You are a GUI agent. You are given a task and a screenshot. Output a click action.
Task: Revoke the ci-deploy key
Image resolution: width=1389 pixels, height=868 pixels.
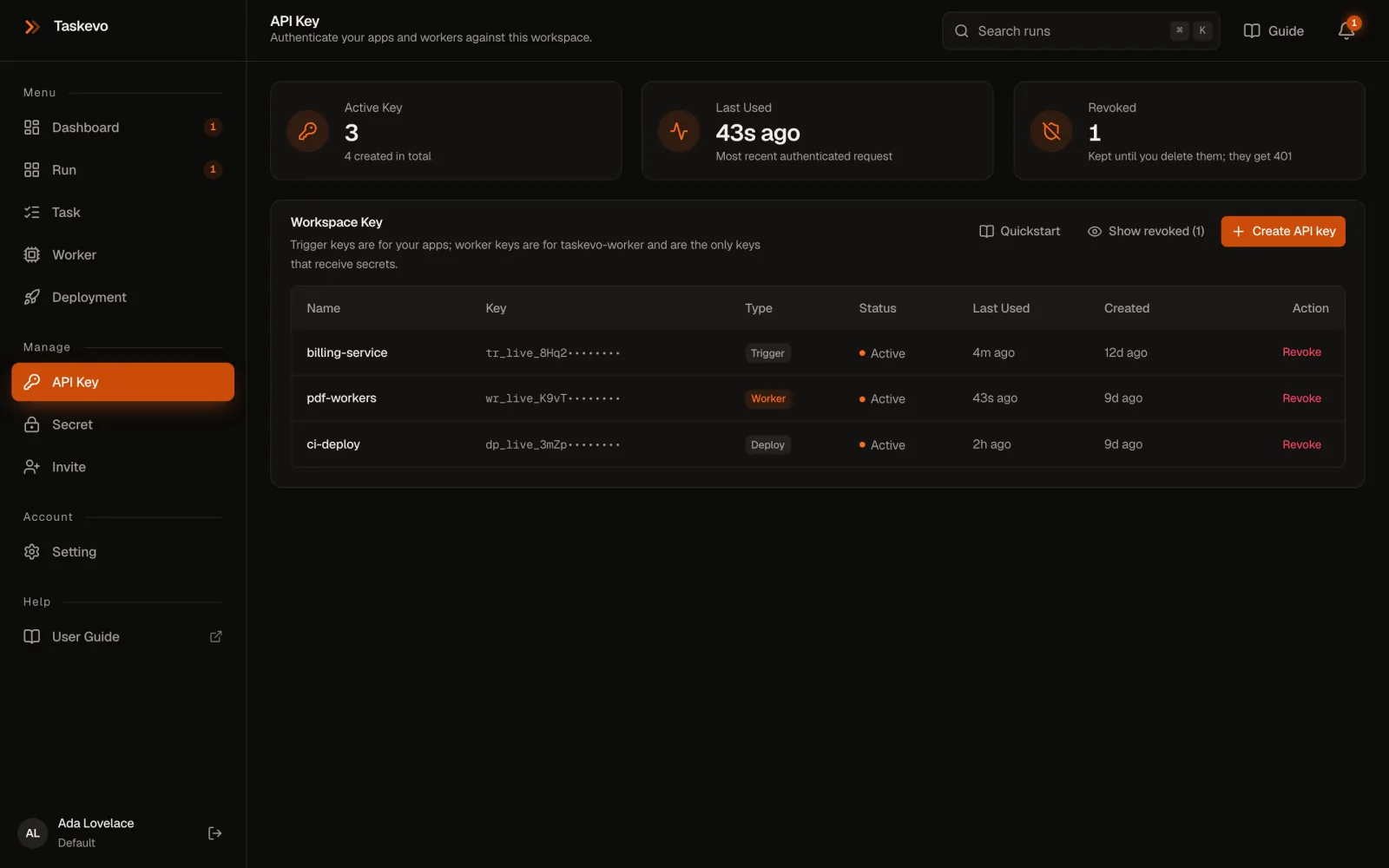point(1301,444)
